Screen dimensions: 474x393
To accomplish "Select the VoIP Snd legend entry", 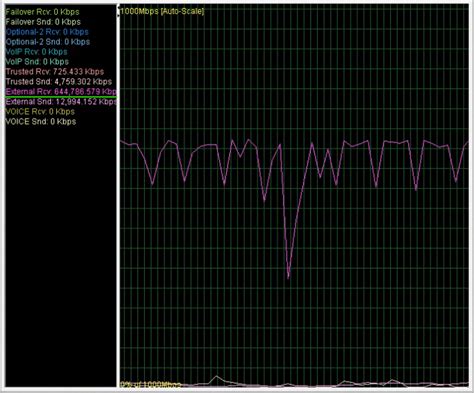I will (37, 62).
